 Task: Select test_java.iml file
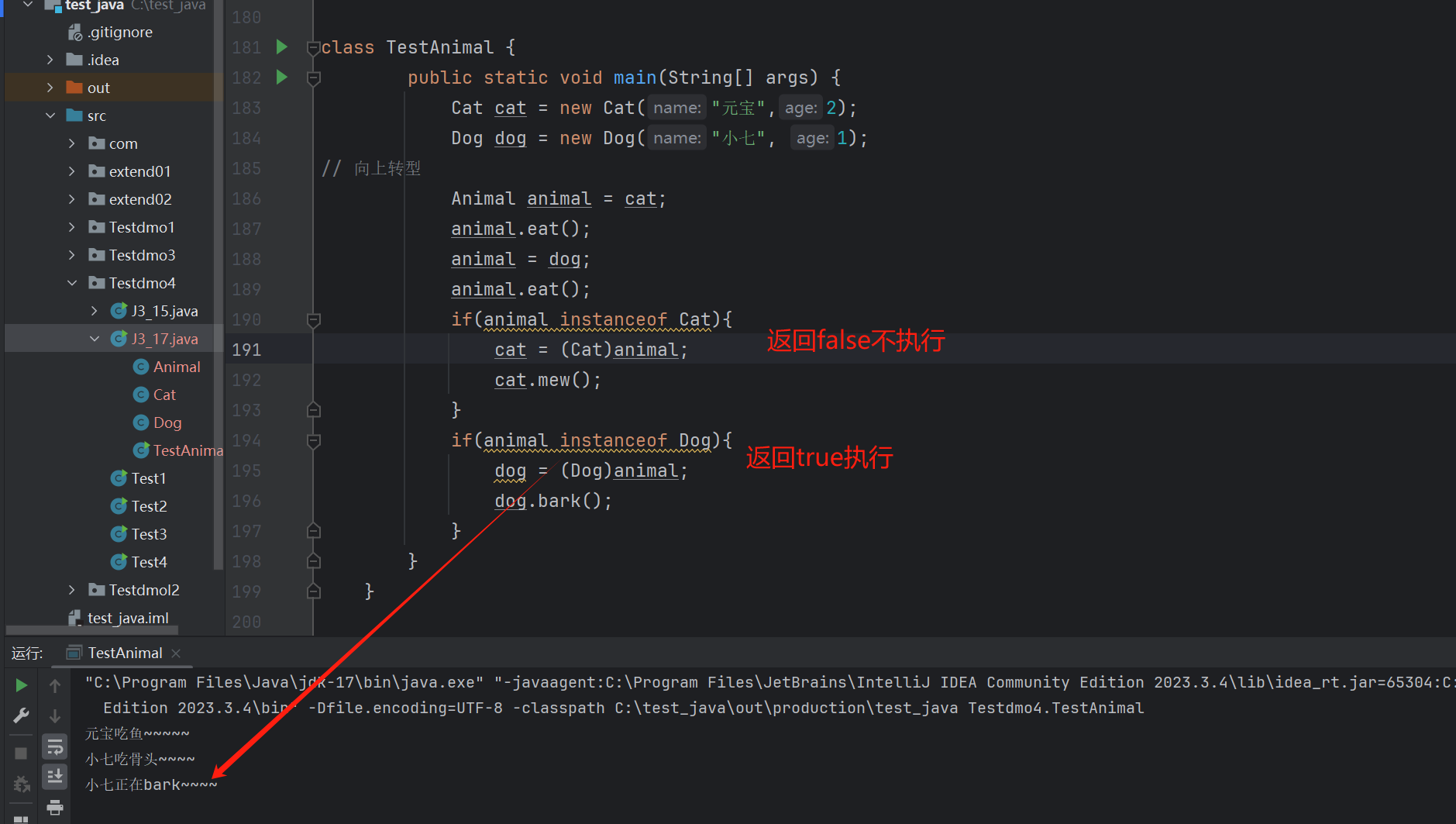pos(128,618)
